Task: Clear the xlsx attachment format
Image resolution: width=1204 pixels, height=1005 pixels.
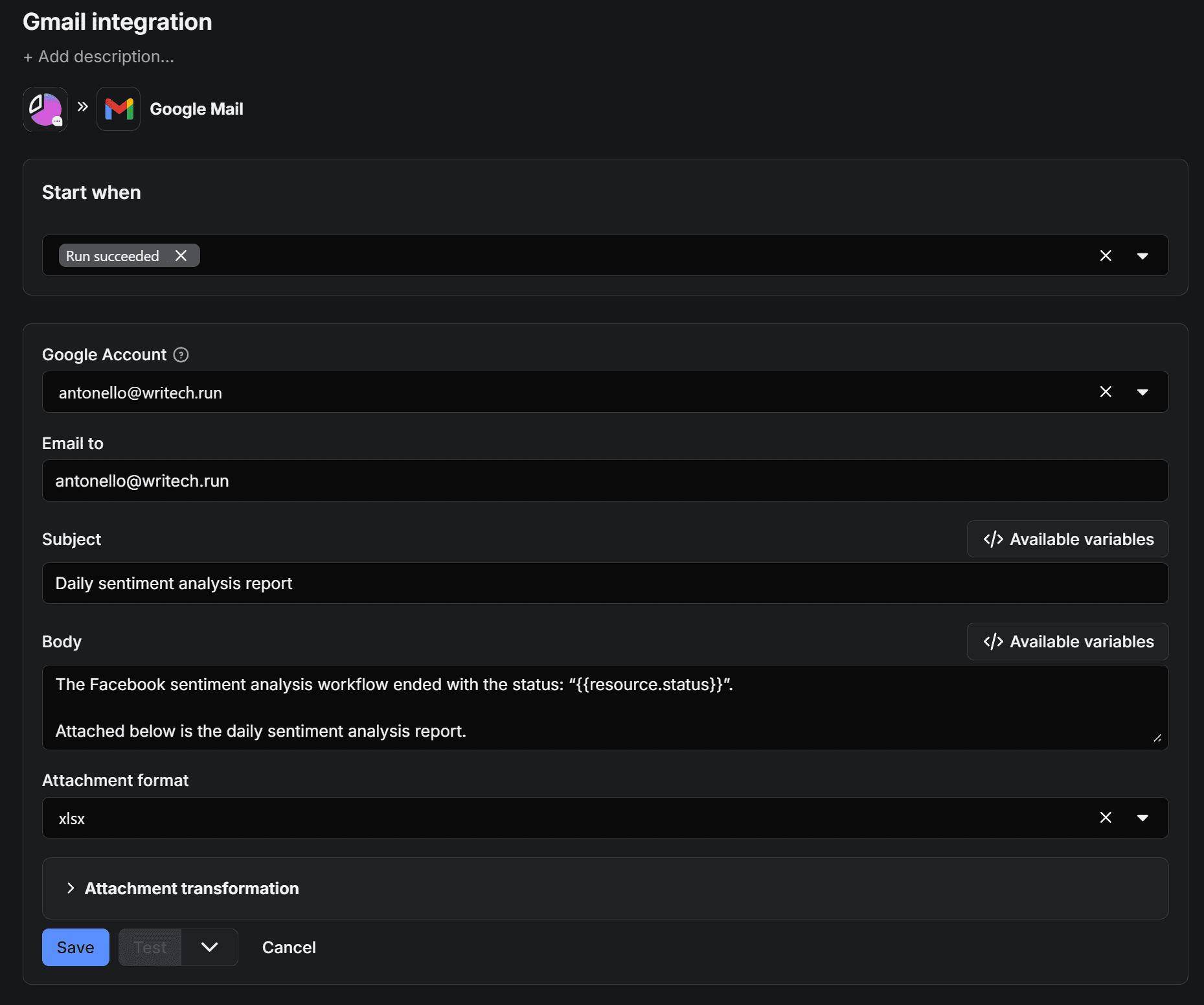Action: click(x=1106, y=818)
